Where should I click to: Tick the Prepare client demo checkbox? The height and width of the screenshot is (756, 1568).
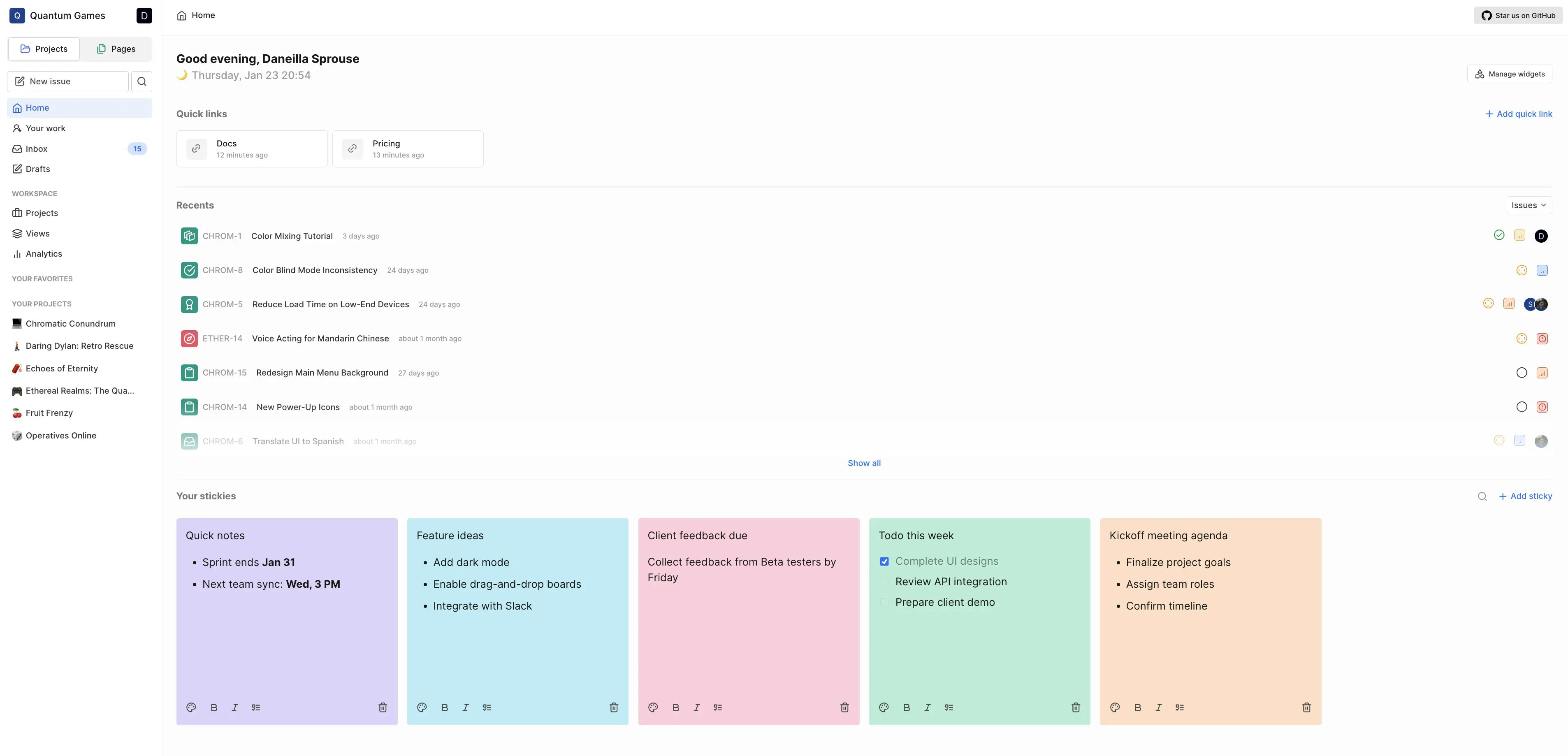point(884,603)
